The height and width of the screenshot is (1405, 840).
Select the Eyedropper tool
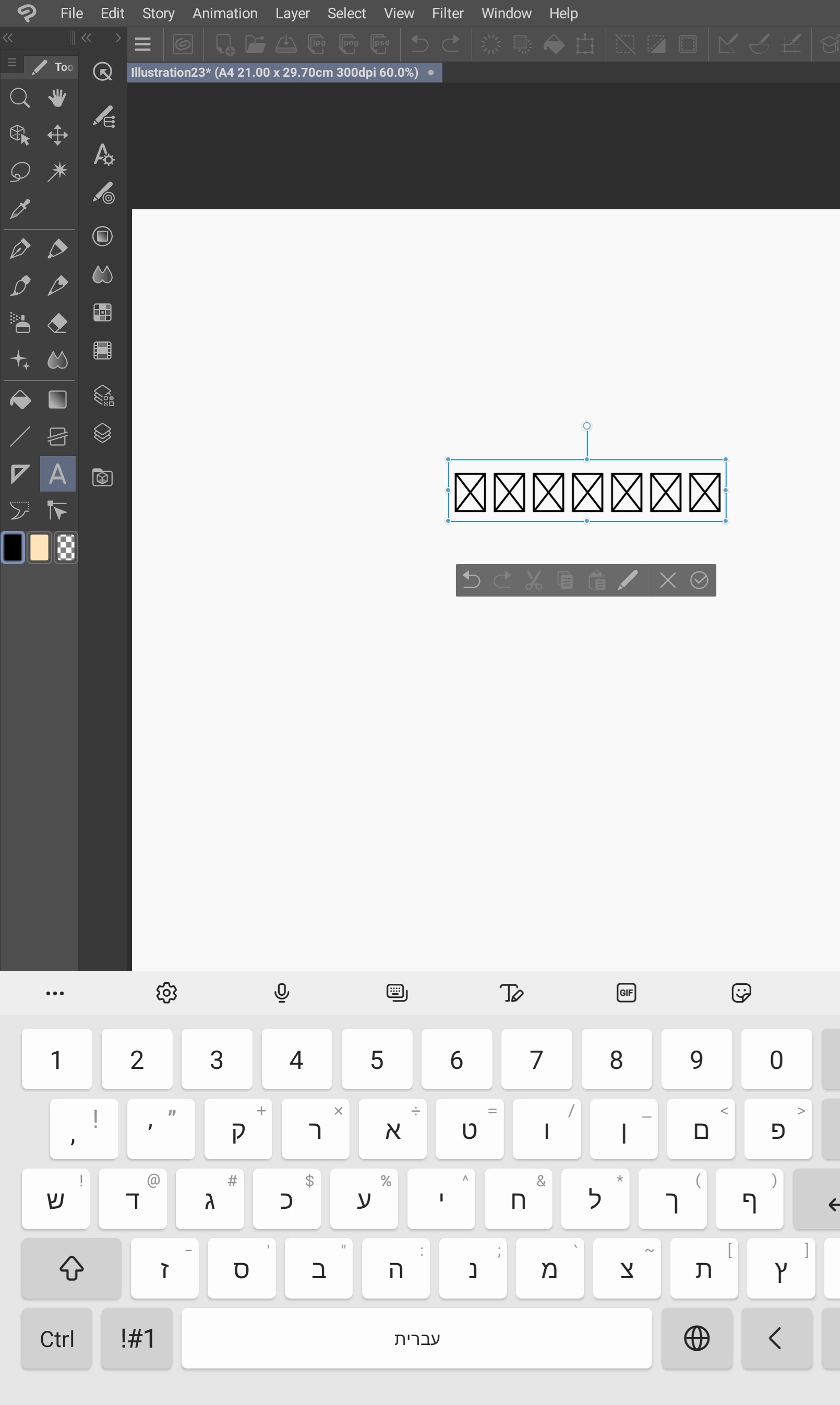[20, 209]
